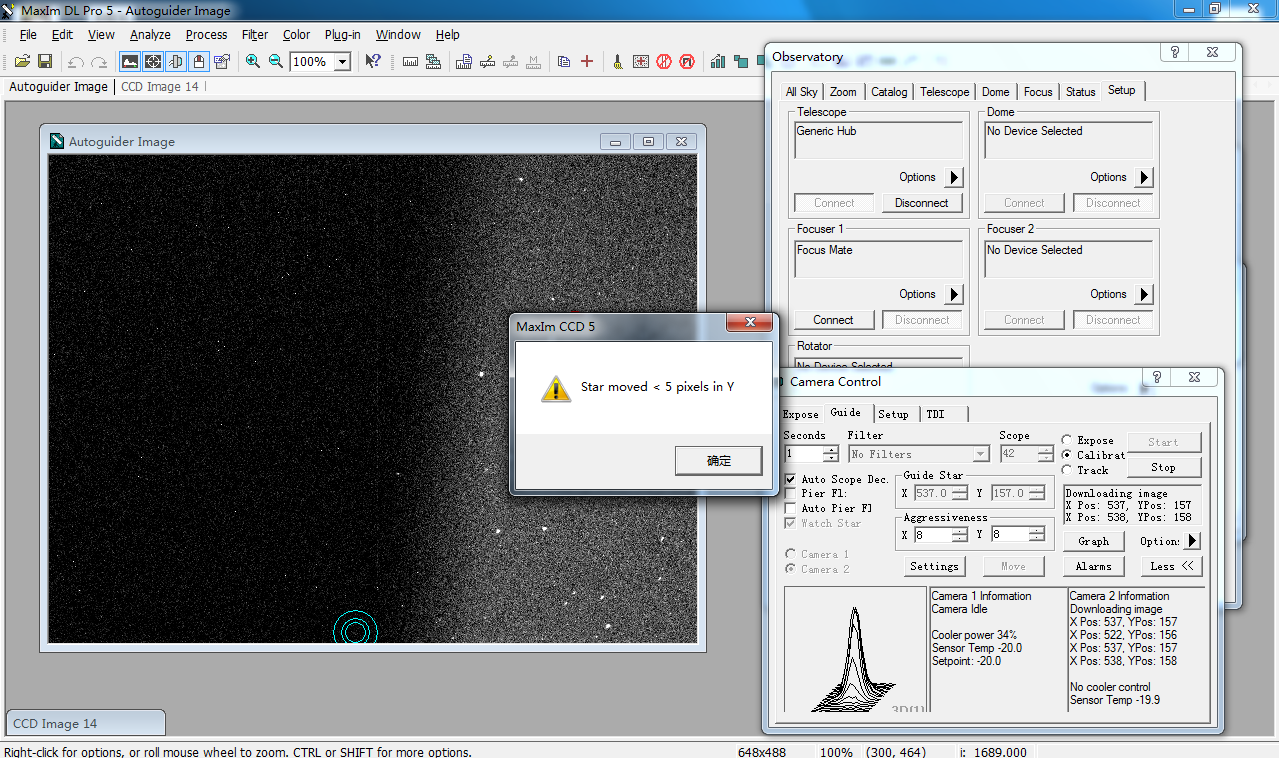The width and height of the screenshot is (1279, 758).
Task: Click the red circle with dark square icon
Action: pos(687,62)
